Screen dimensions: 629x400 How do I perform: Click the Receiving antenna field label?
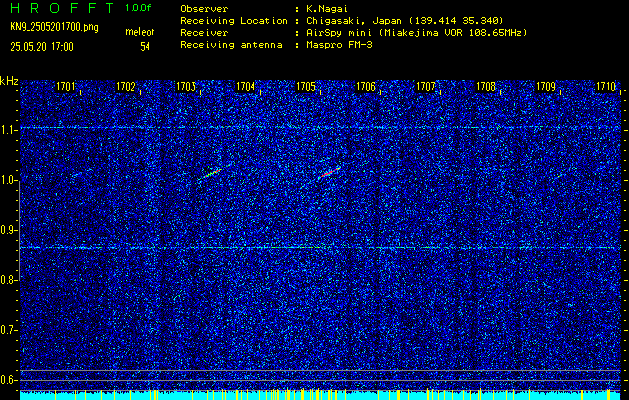pos(231,45)
